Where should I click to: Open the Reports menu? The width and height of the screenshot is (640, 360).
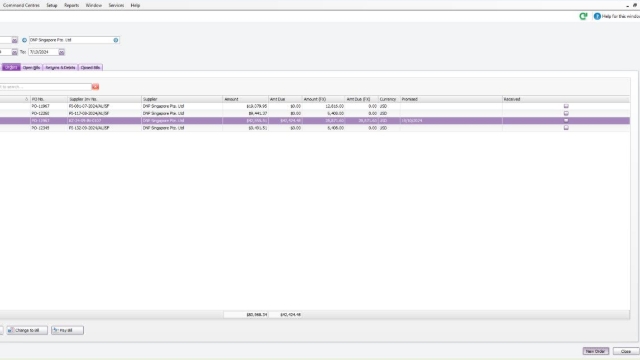point(71,5)
